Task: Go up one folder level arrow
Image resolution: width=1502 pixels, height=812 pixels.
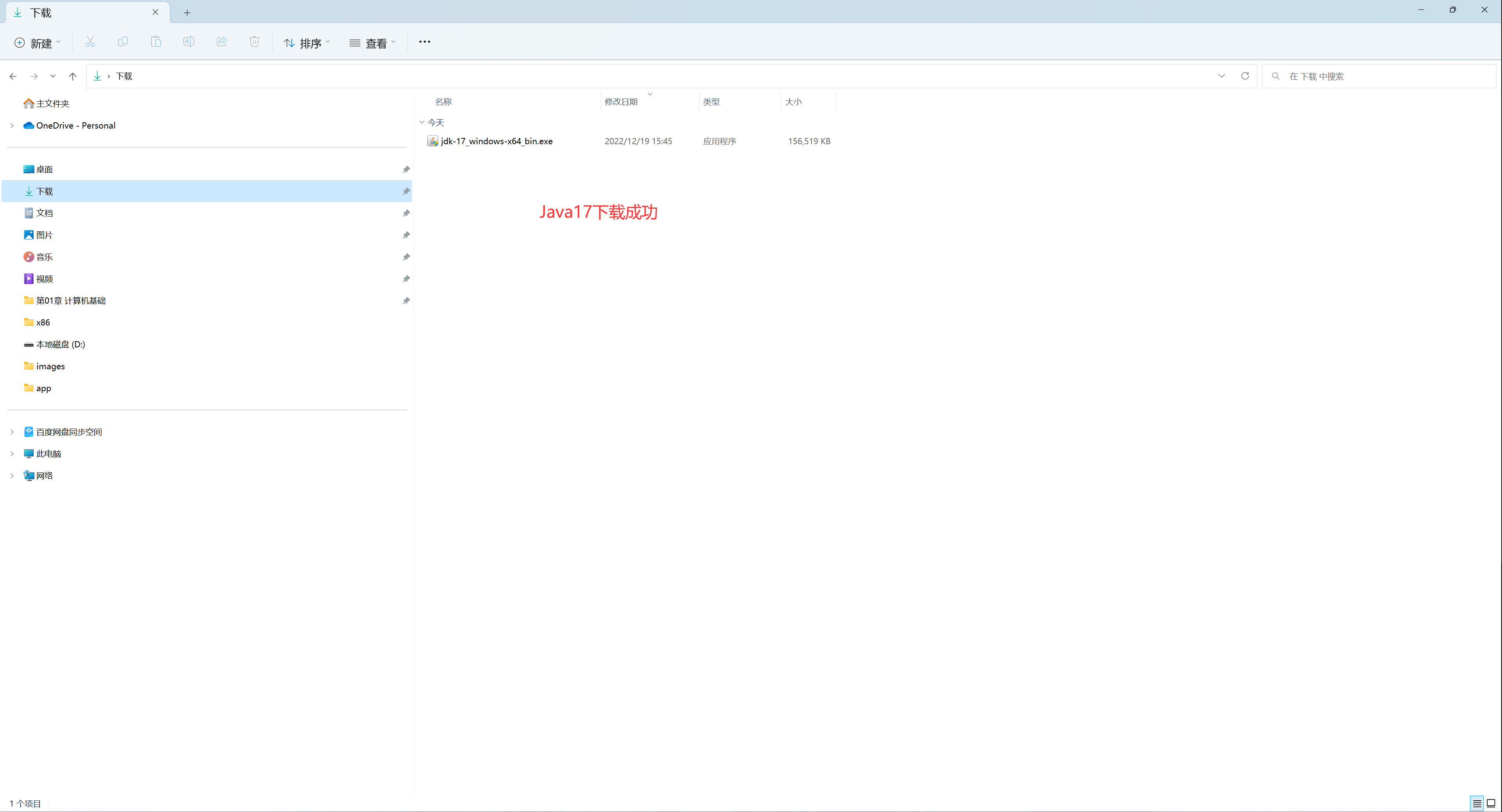Action: pyautogui.click(x=73, y=76)
